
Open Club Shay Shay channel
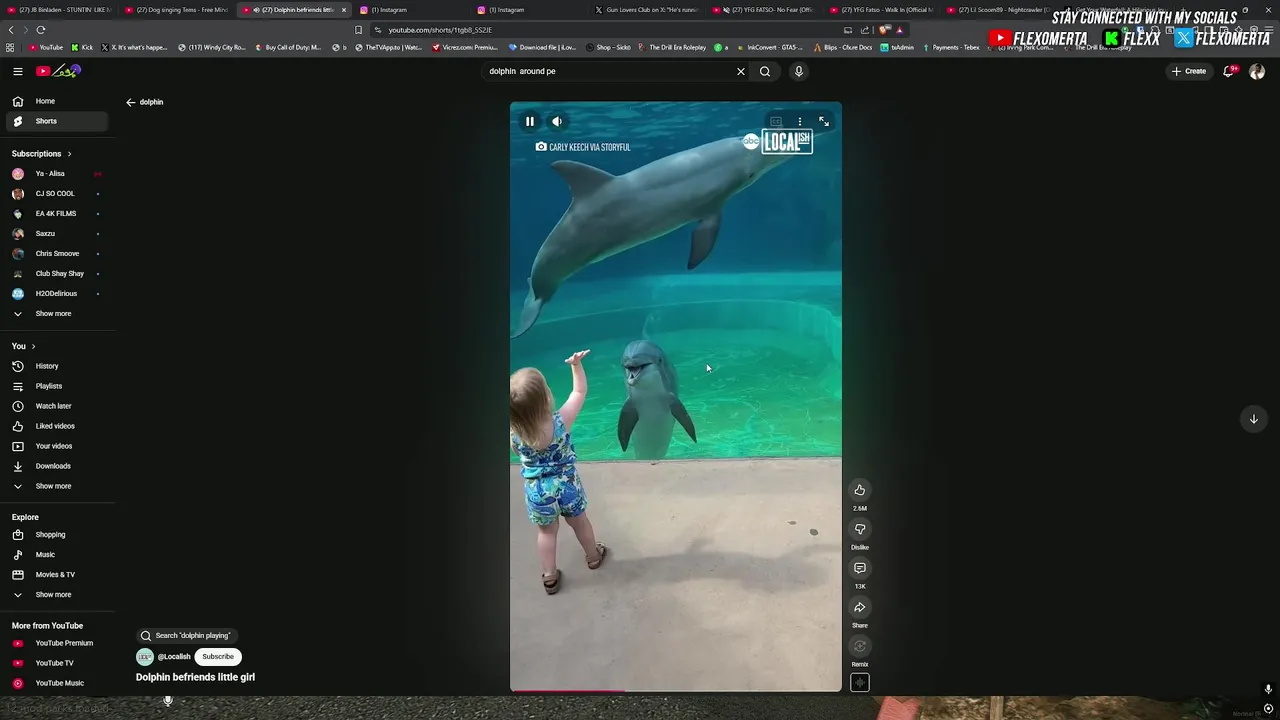coord(57,274)
